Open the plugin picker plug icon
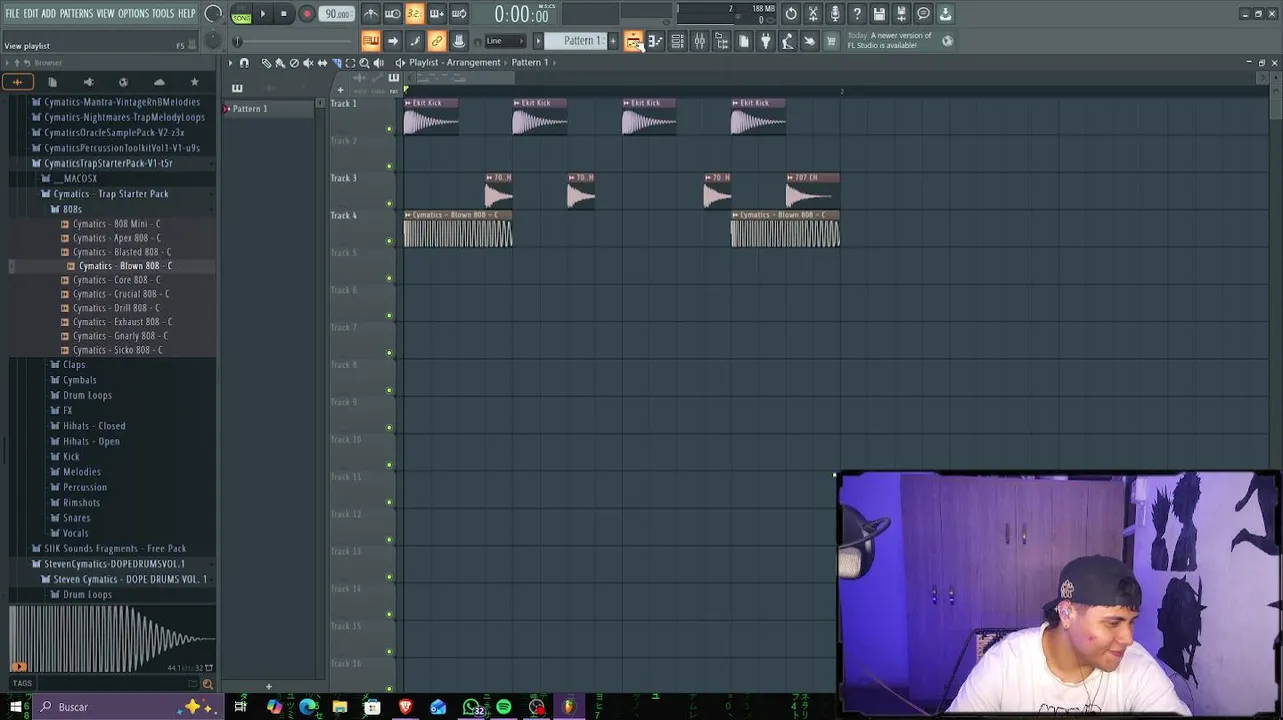The image size is (1283, 720). pos(765,41)
